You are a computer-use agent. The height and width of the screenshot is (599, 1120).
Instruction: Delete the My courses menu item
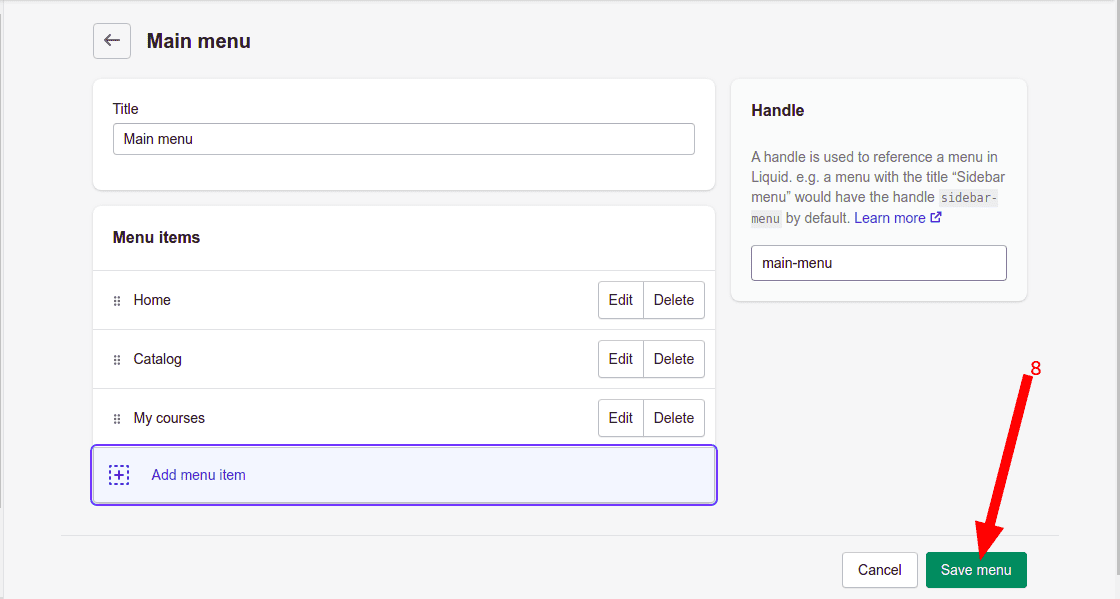click(673, 418)
